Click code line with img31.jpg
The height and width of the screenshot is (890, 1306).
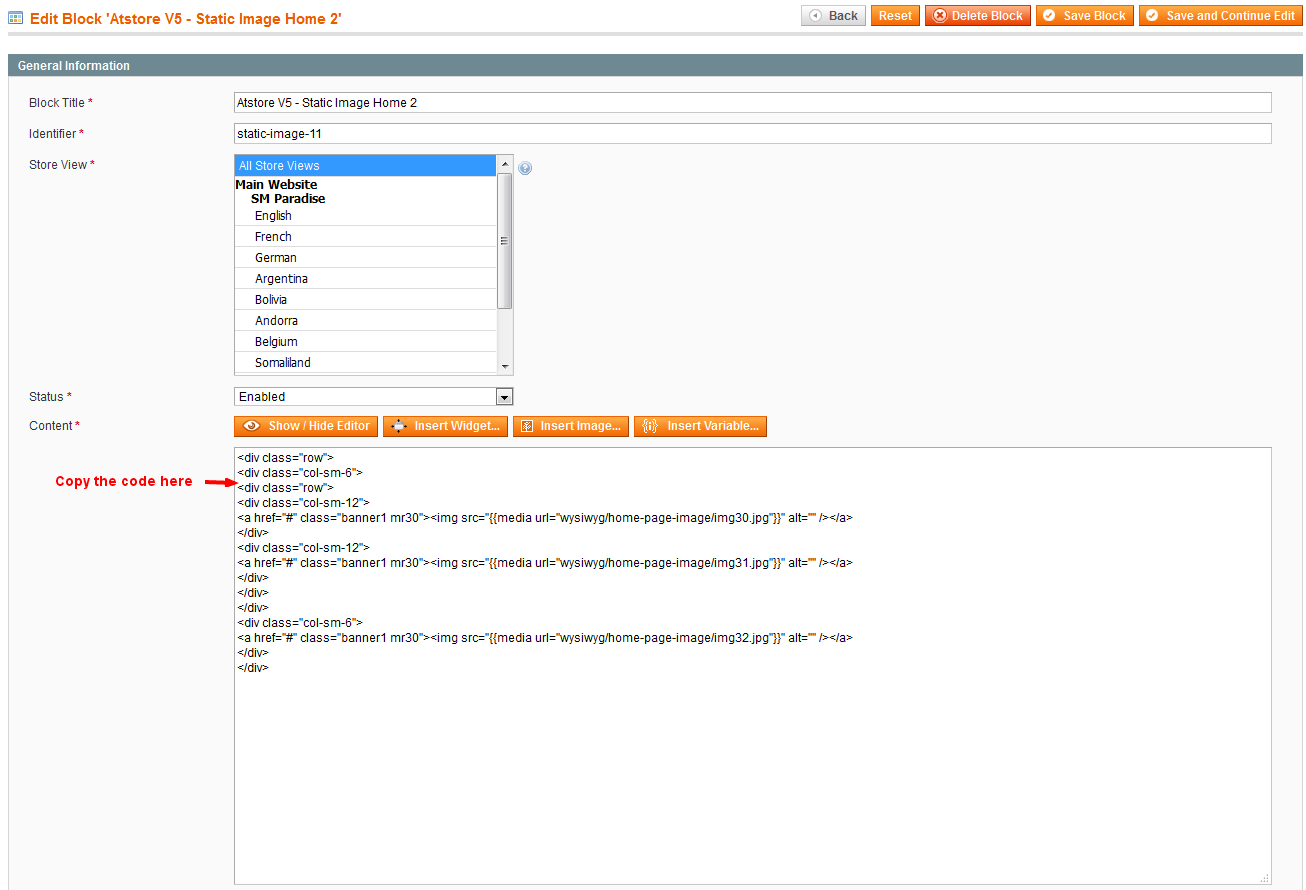tap(545, 563)
